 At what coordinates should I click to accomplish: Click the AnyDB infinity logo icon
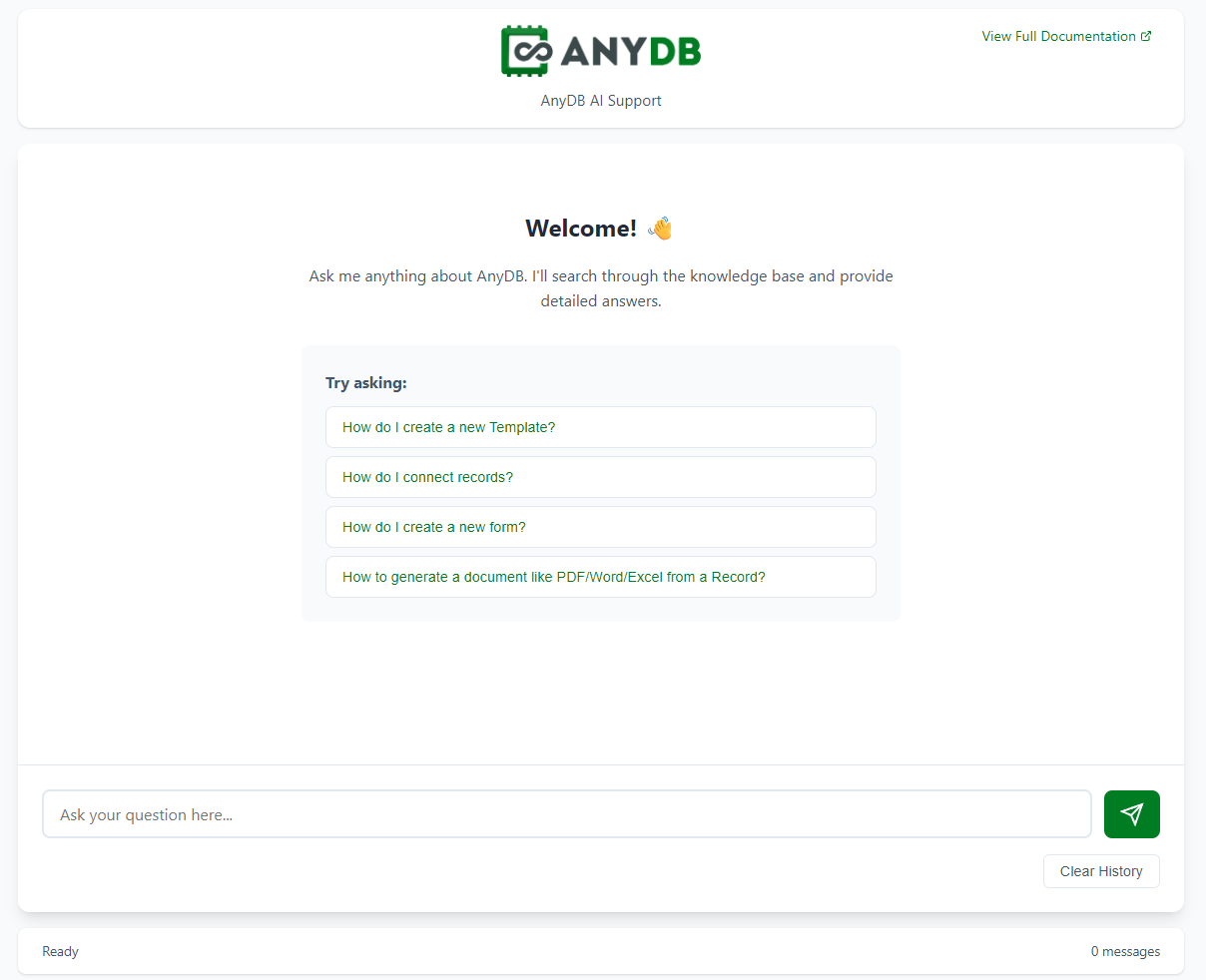coord(526,51)
